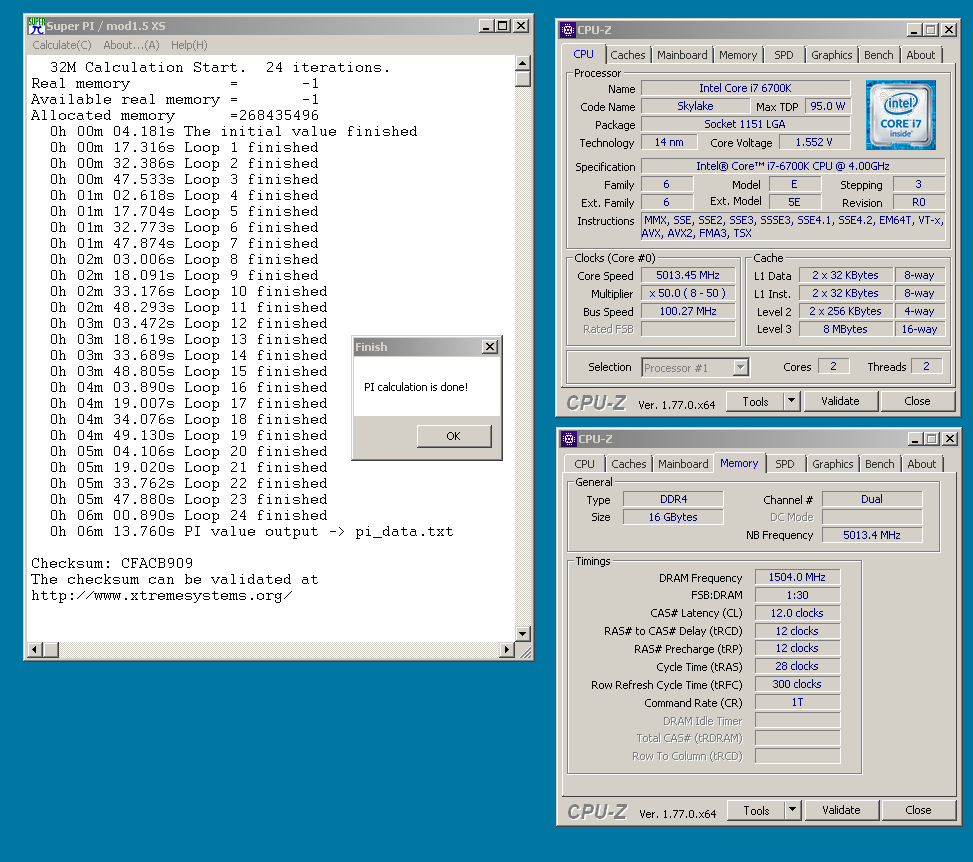This screenshot has width=973, height=862.
Task: Open Mainboard tab in upper CPU-Z
Action: tap(682, 55)
